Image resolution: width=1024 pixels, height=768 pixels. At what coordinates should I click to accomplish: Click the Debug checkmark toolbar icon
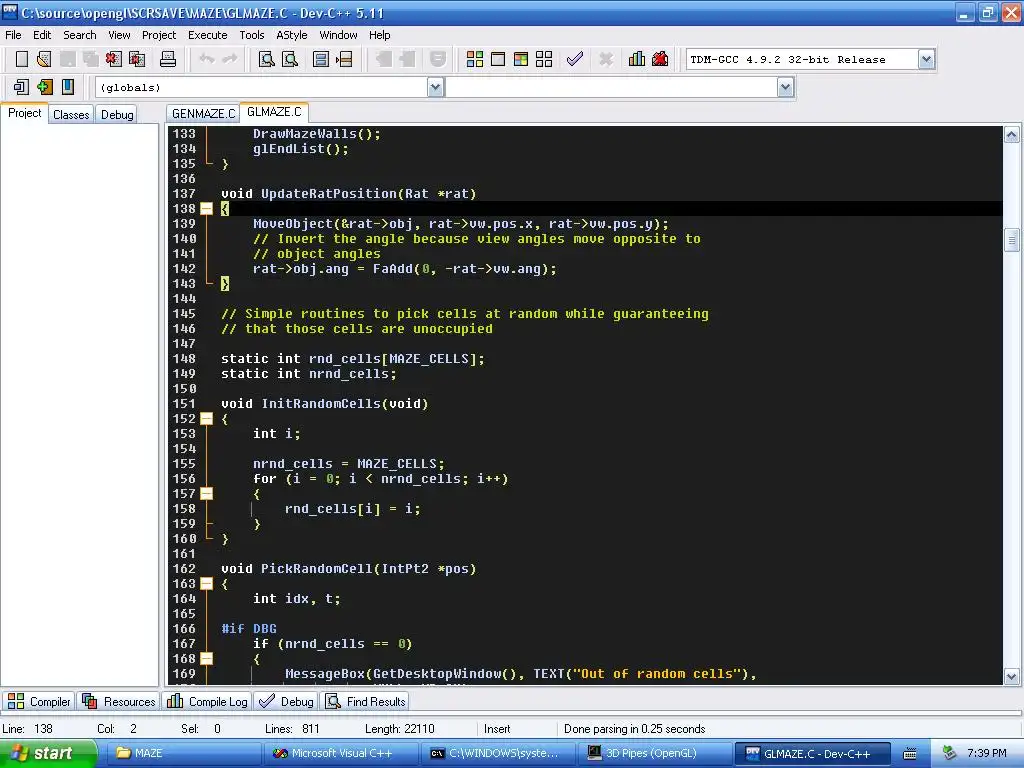point(575,59)
